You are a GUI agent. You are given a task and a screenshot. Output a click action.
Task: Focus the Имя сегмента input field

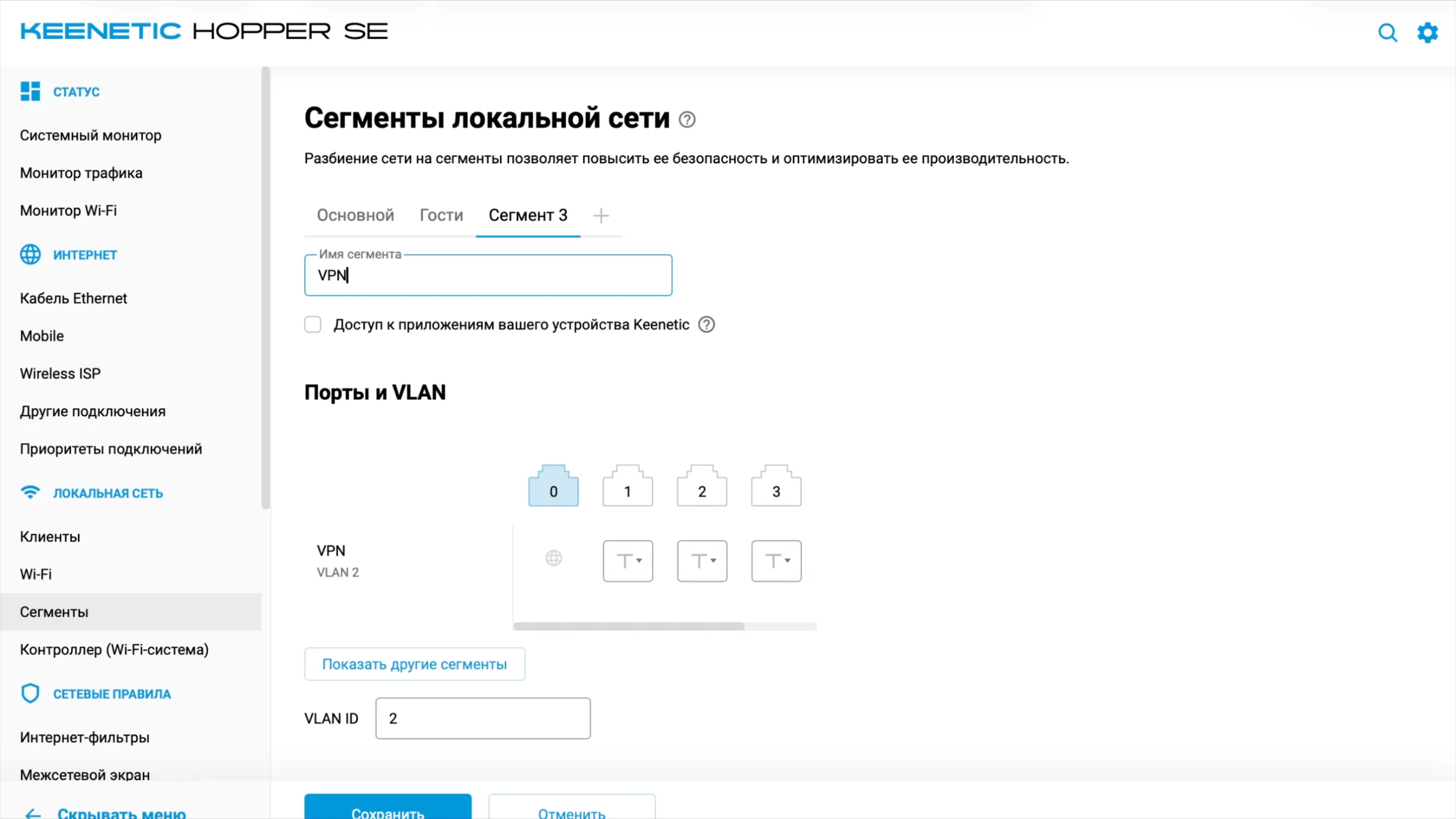tap(488, 275)
